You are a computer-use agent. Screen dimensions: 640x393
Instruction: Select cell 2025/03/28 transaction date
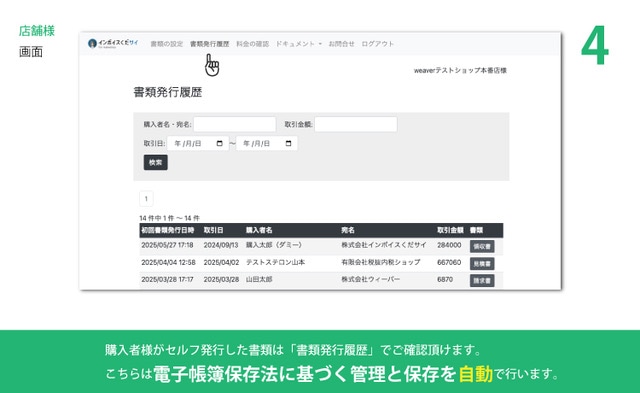[221, 279]
